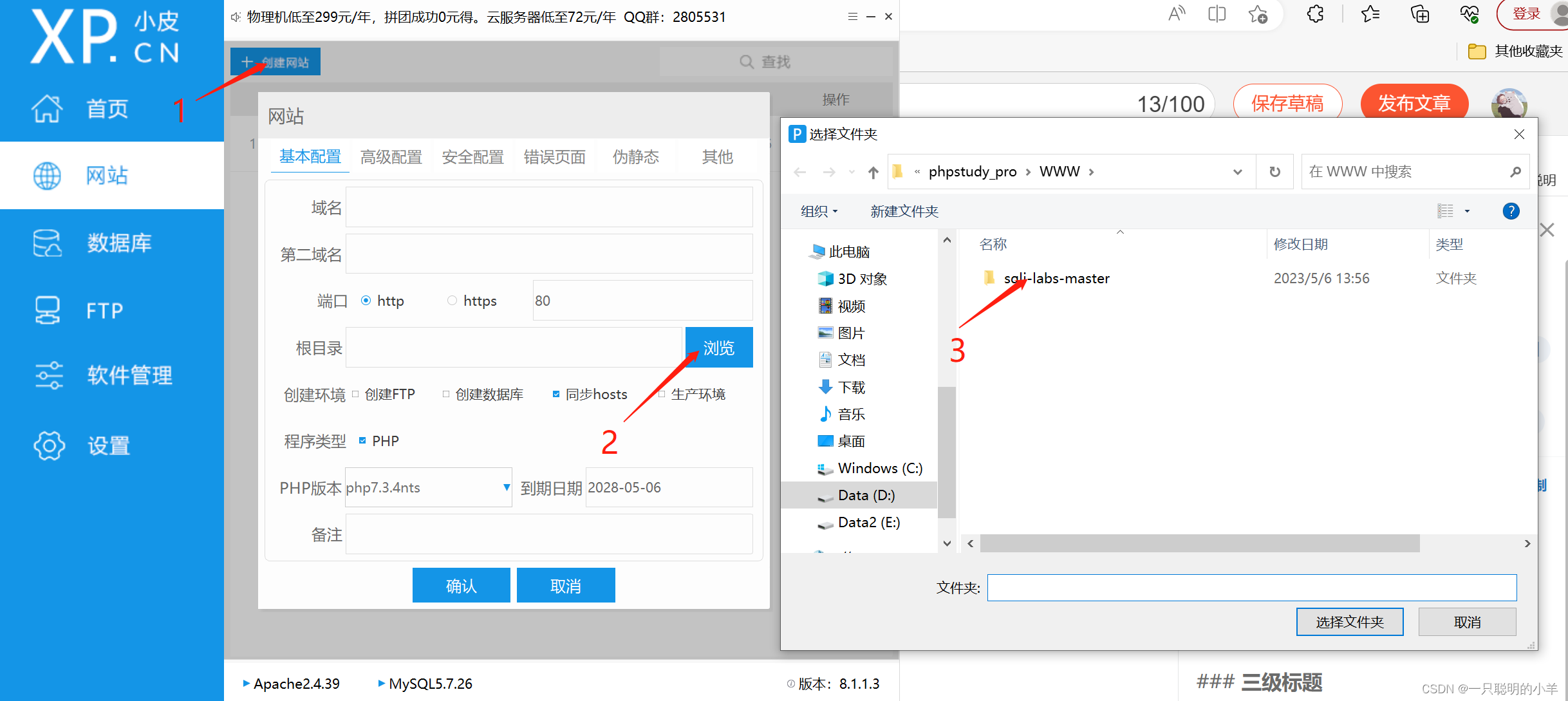This screenshot has height=701, width=1568.
Task: Switch to 其他 tab
Action: pos(718,156)
